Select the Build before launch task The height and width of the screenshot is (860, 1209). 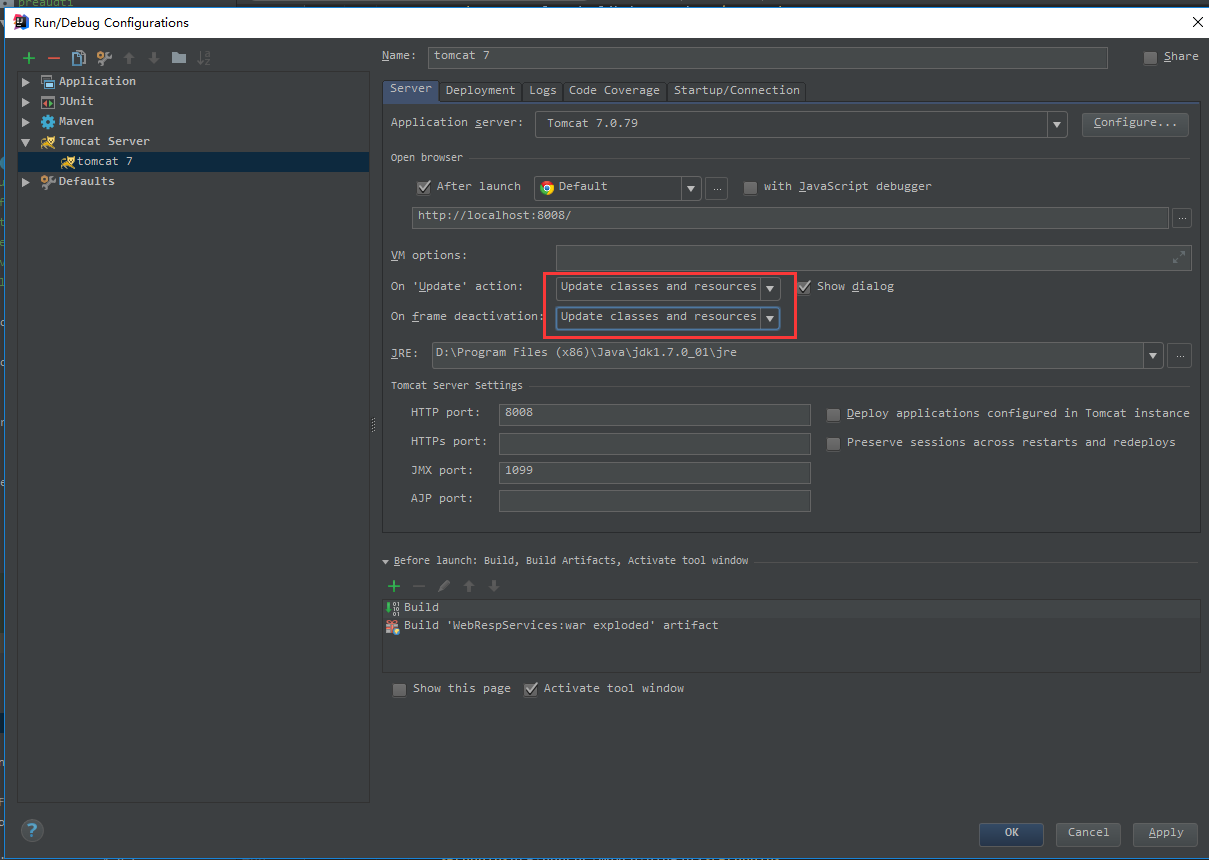(791, 608)
